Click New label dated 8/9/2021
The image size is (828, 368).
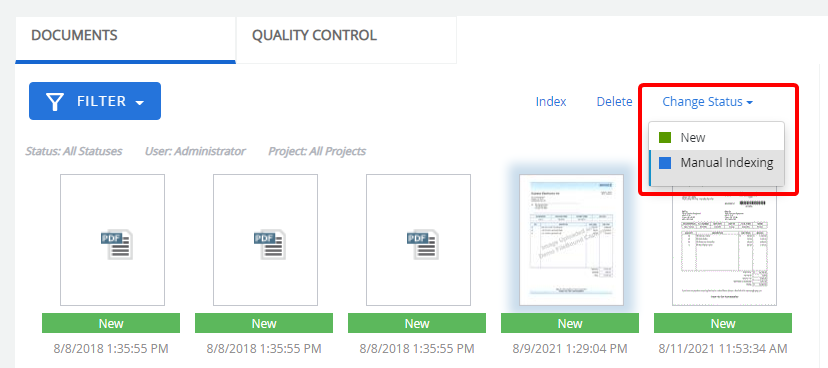coord(570,323)
